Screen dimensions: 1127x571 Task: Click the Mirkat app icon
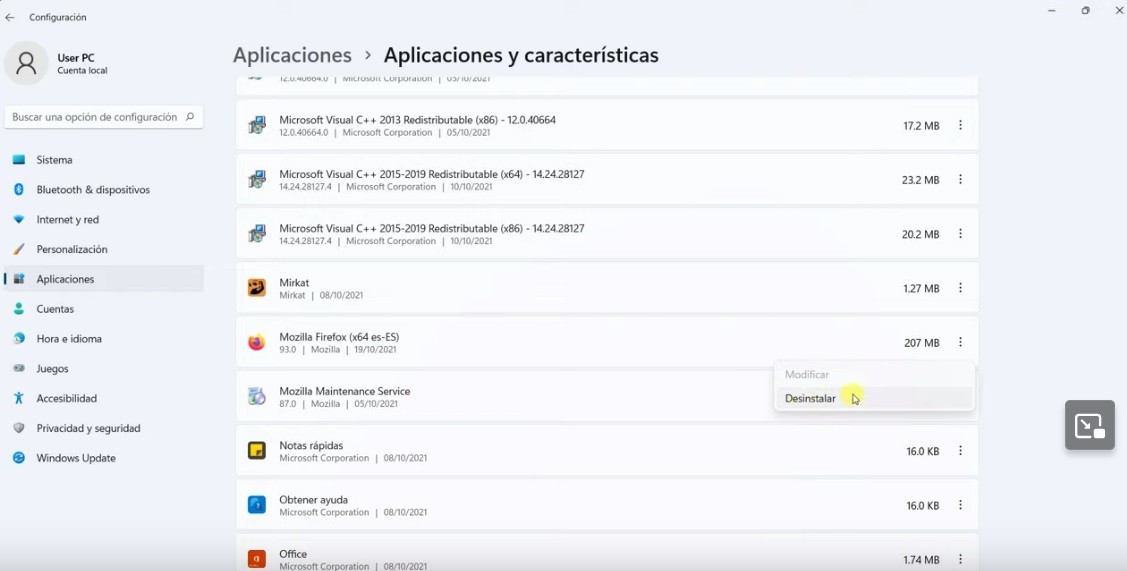pyautogui.click(x=257, y=288)
